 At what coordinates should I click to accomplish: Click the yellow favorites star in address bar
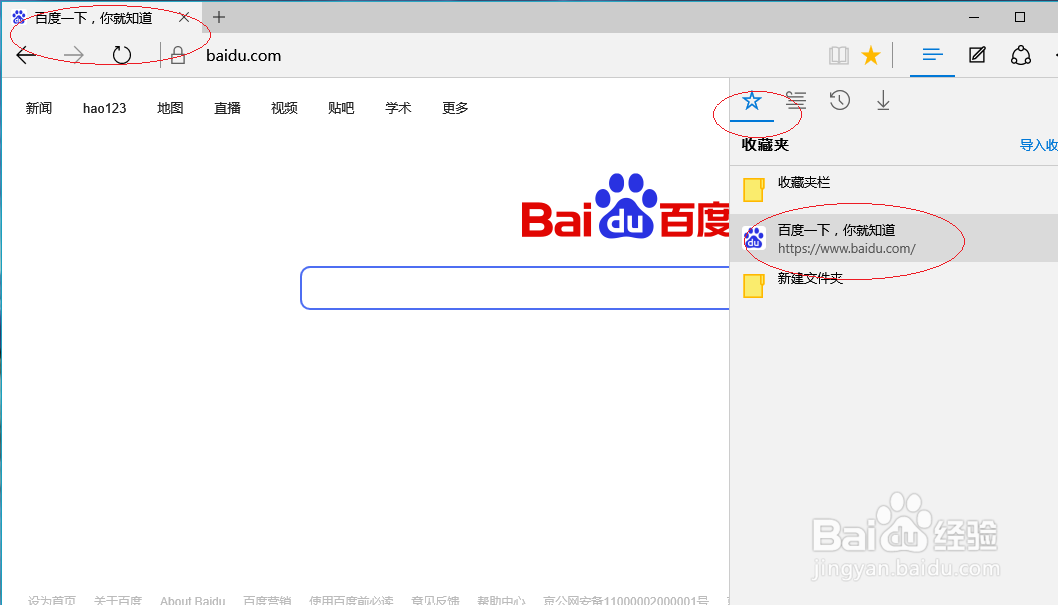coord(871,55)
